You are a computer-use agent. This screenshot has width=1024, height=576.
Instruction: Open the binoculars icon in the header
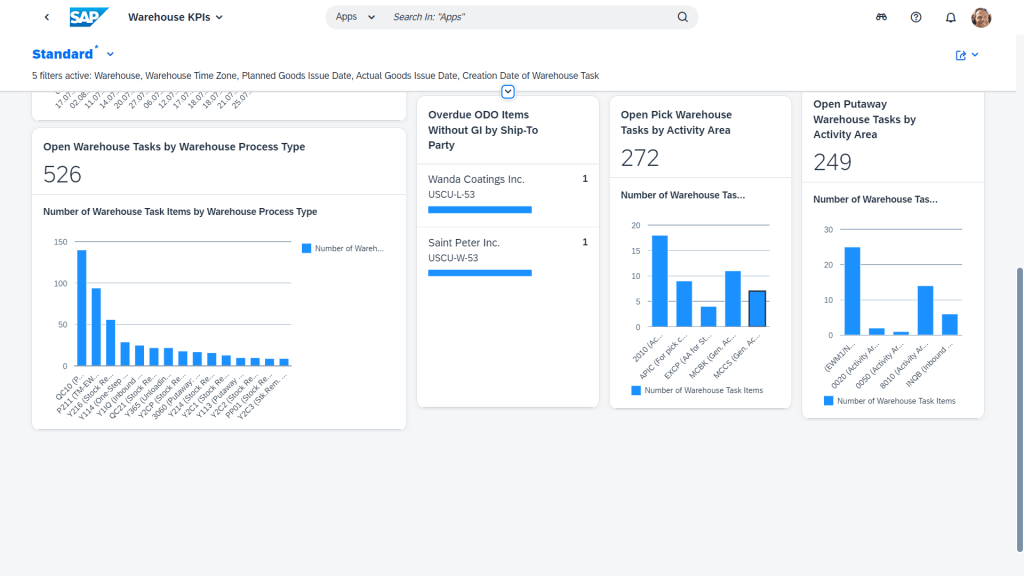[x=882, y=17]
